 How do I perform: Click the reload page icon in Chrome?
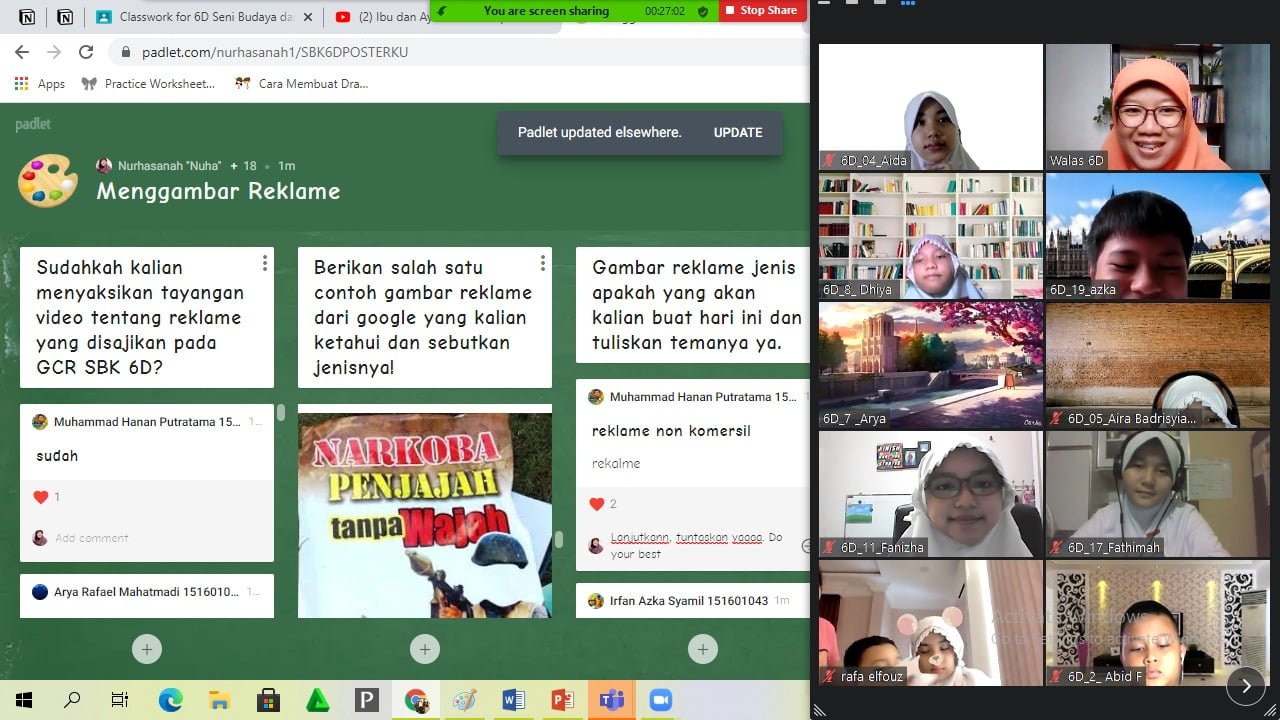[87, 51]
